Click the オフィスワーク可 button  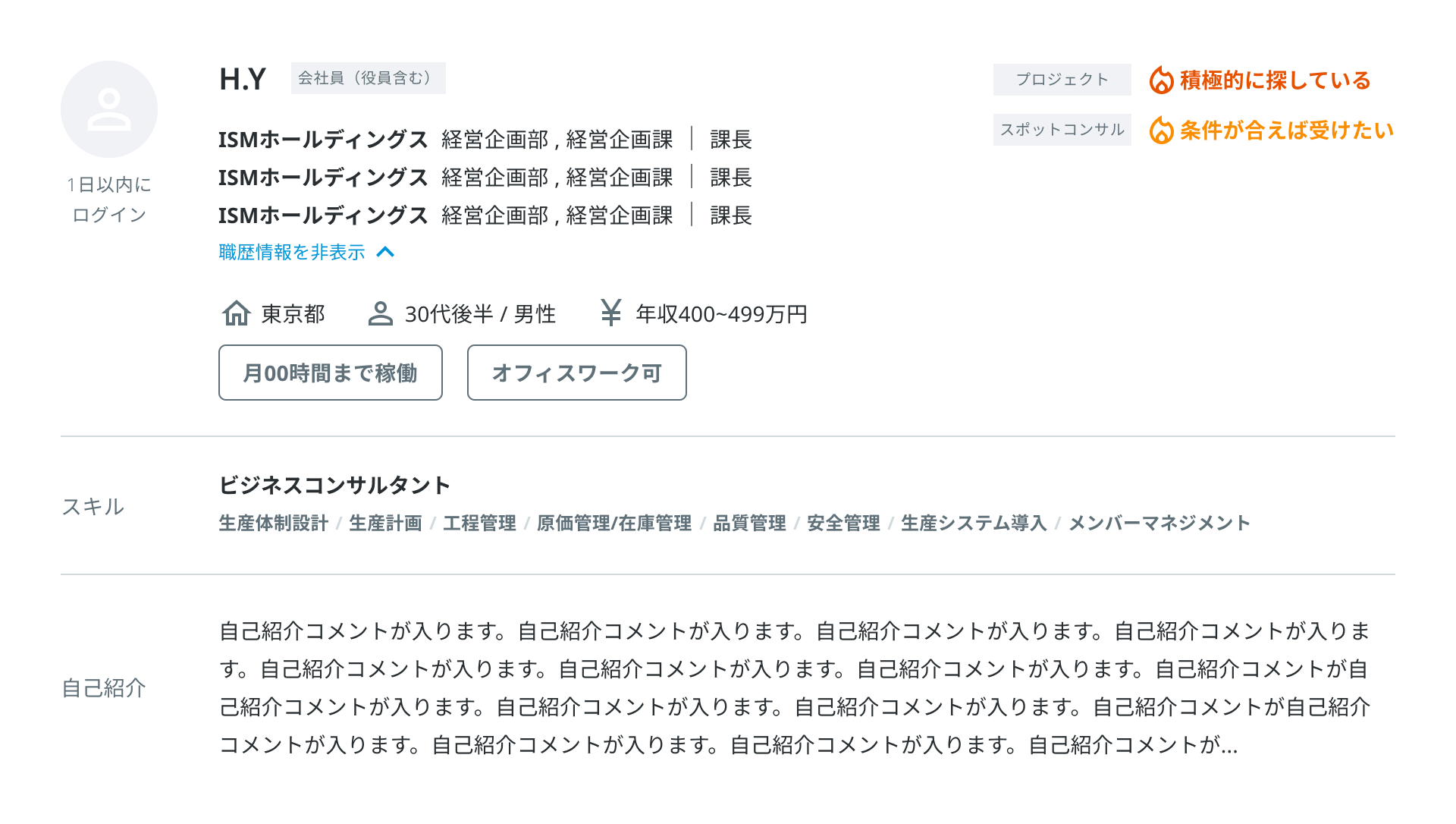[577, 373]
